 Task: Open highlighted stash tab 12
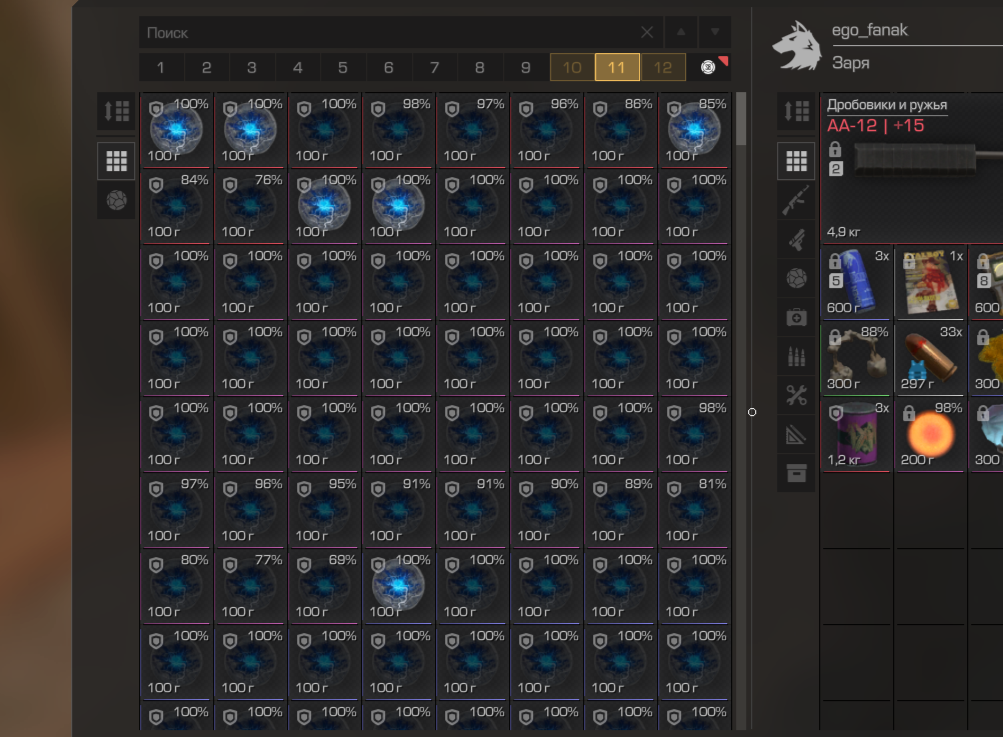(x=663, y=67)
